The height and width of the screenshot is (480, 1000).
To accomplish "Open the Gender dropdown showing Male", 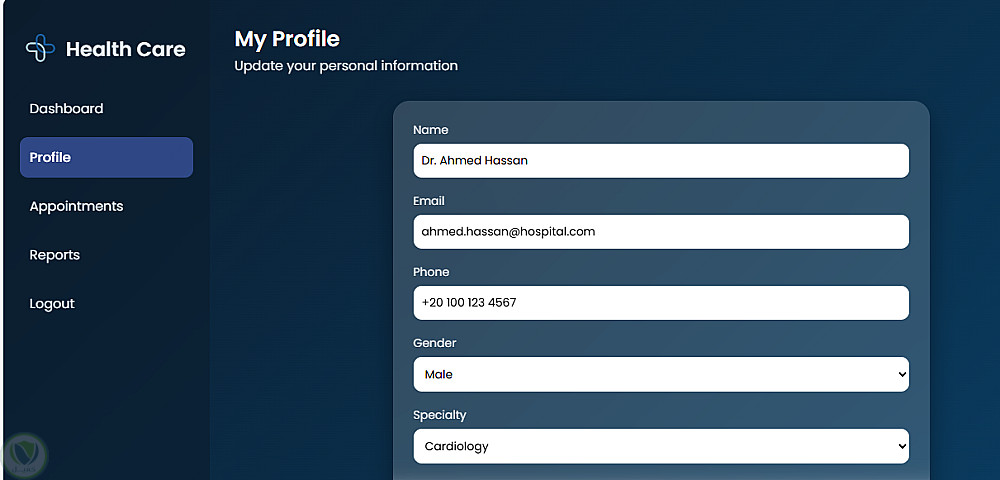I will click(660, 375).
